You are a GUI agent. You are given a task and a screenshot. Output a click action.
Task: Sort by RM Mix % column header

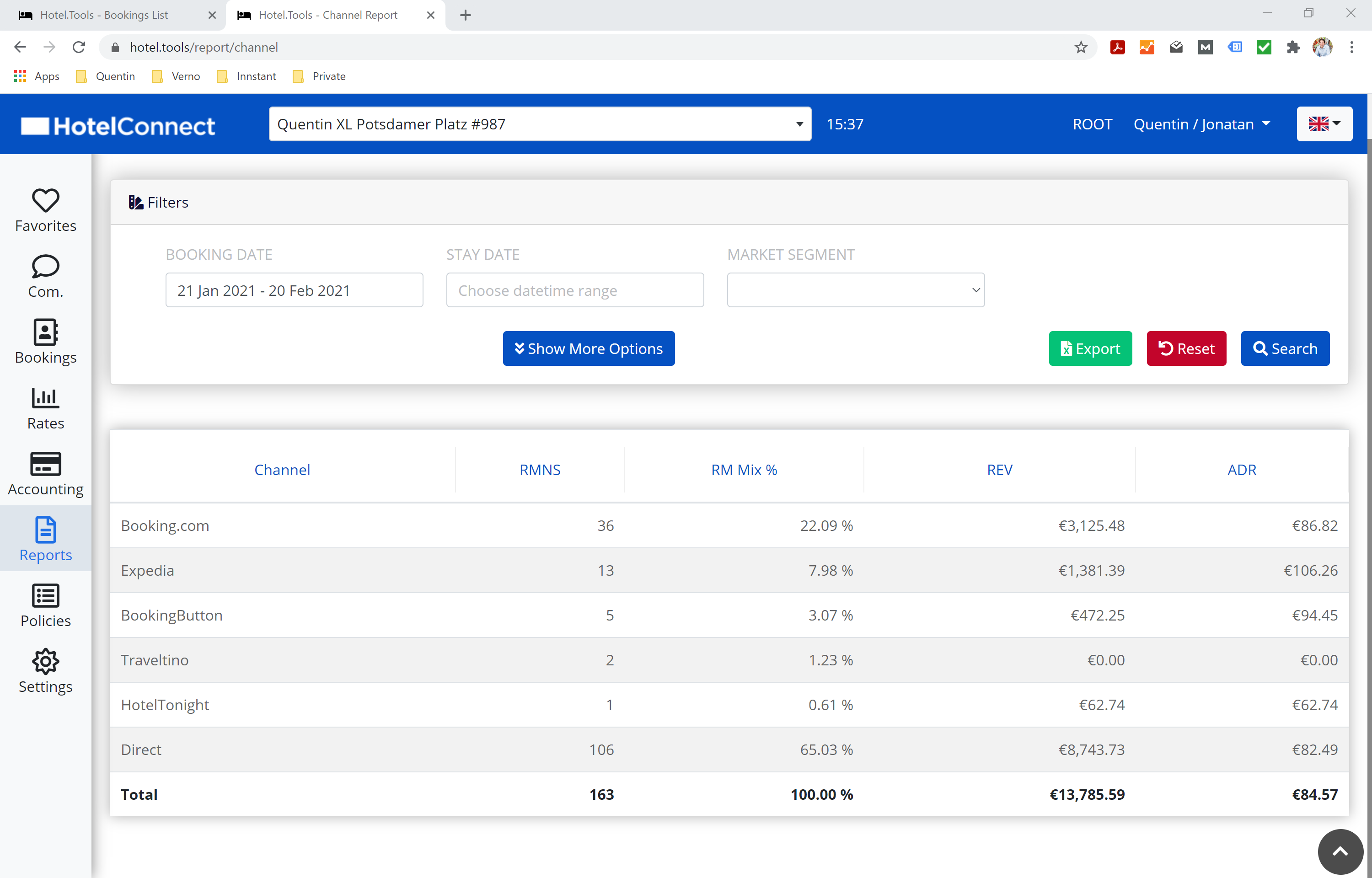coord(744,470)
